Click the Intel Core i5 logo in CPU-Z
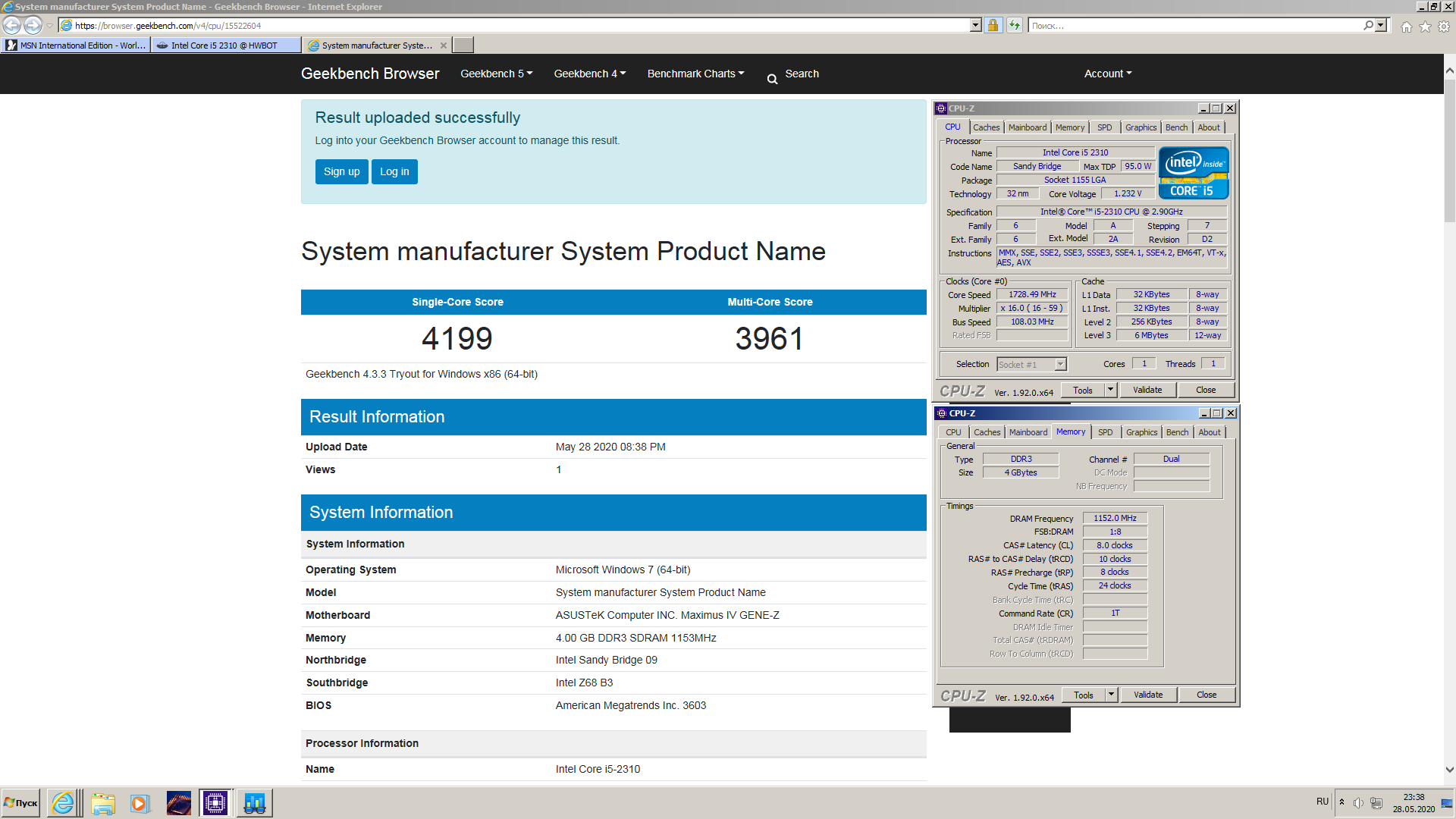The image size is (1456, 819). tap(1193, 174)
